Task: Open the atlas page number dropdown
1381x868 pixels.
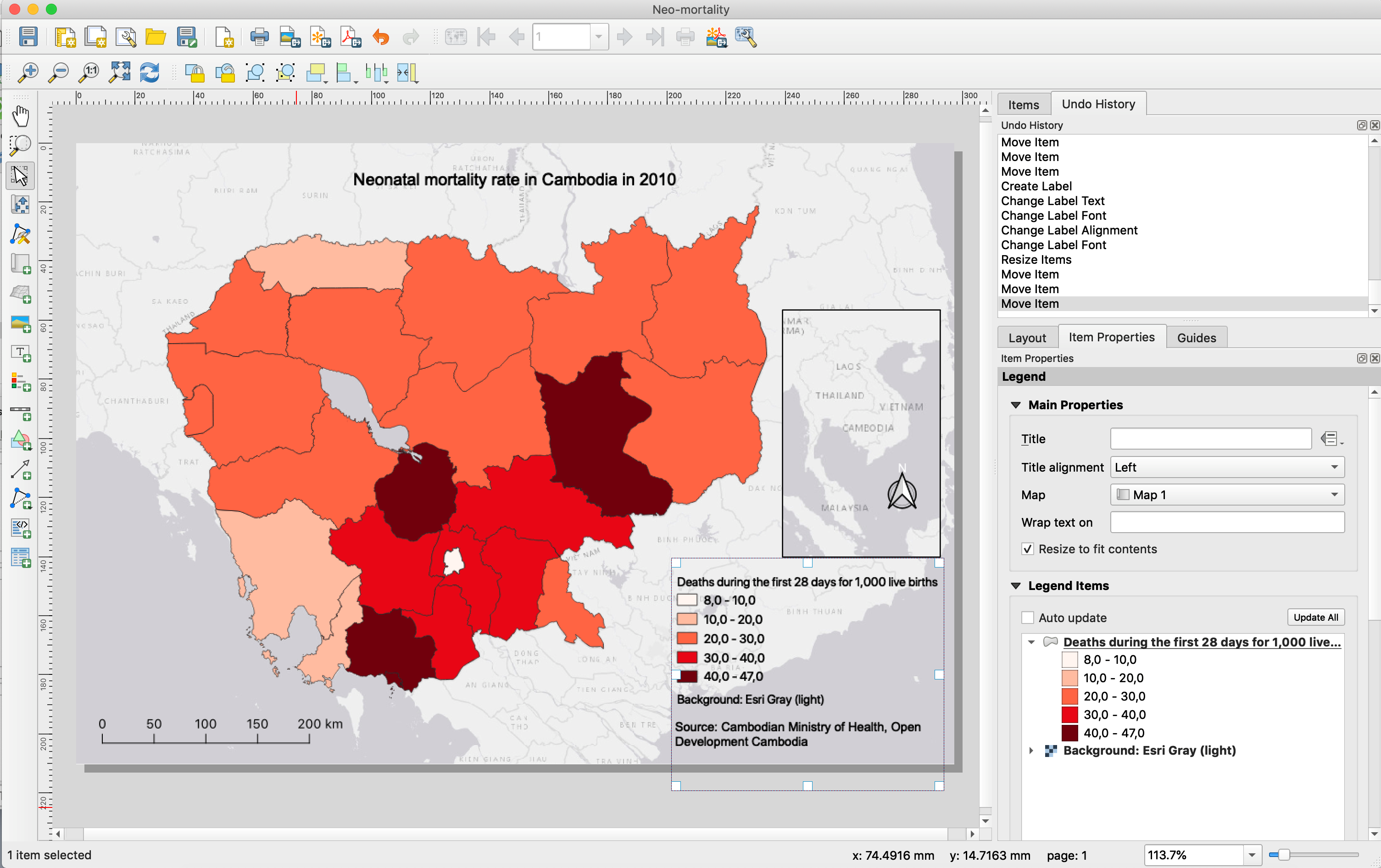Action: (x=599, y=37)
